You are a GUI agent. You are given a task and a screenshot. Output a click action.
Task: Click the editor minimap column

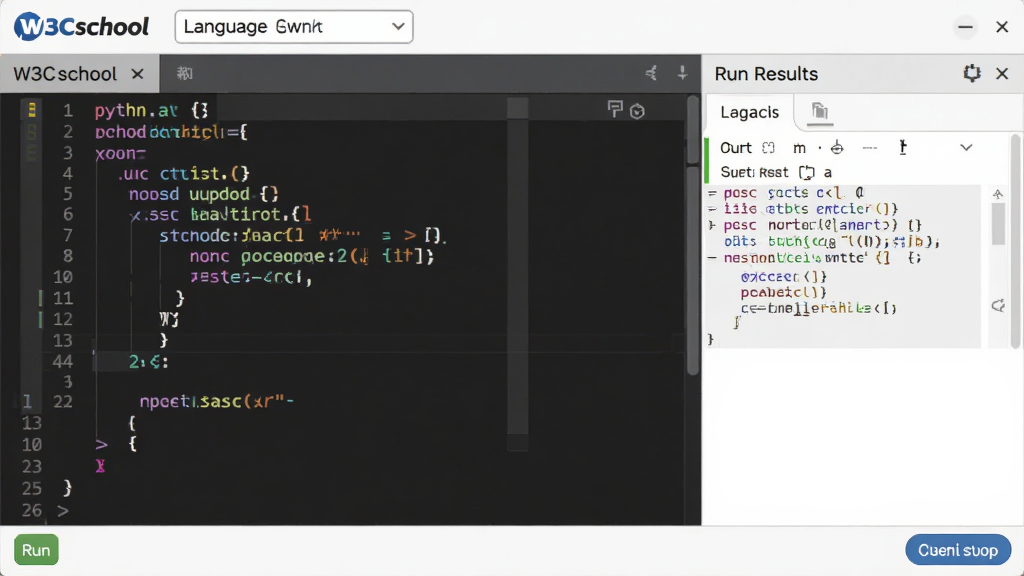(x=518, y=274)
